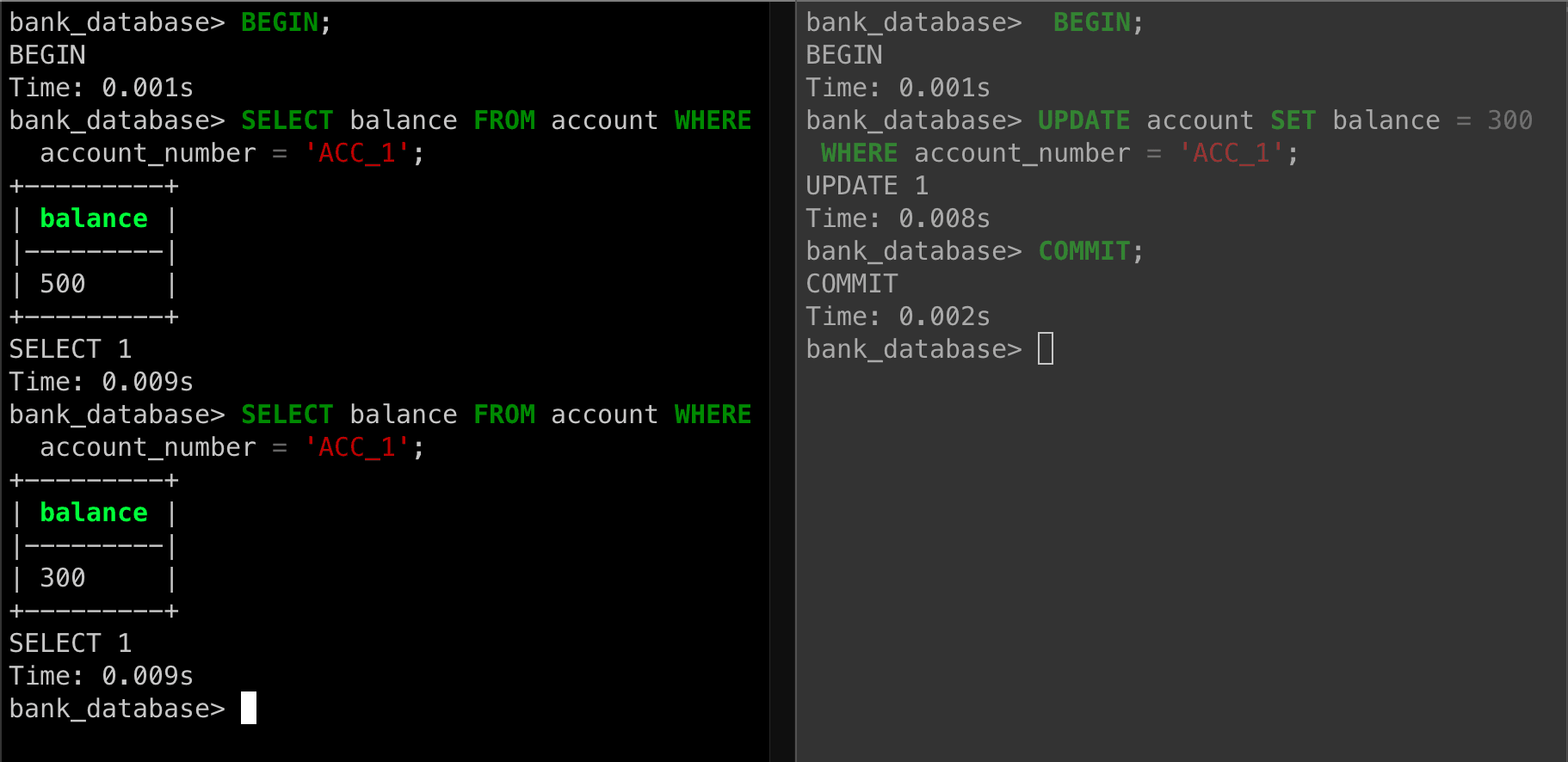This screenshot has height=762, width=1568.
Task: Click the green WHERE keyword in the right pane
Action: pyautogui.click(x=859, y=153)
